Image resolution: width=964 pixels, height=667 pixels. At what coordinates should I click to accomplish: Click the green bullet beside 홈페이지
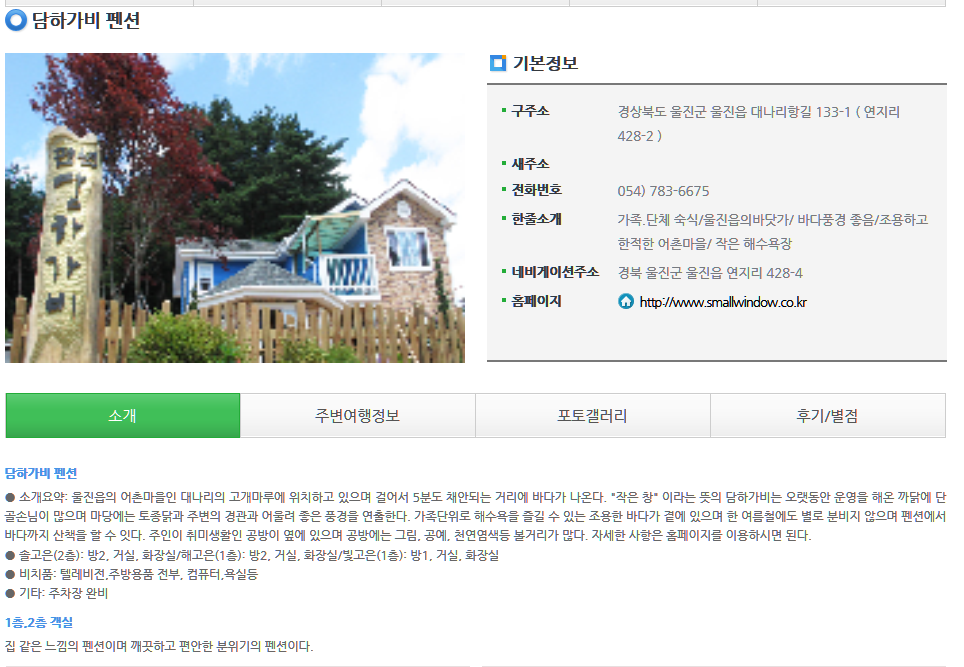click(x=504, y=300)
